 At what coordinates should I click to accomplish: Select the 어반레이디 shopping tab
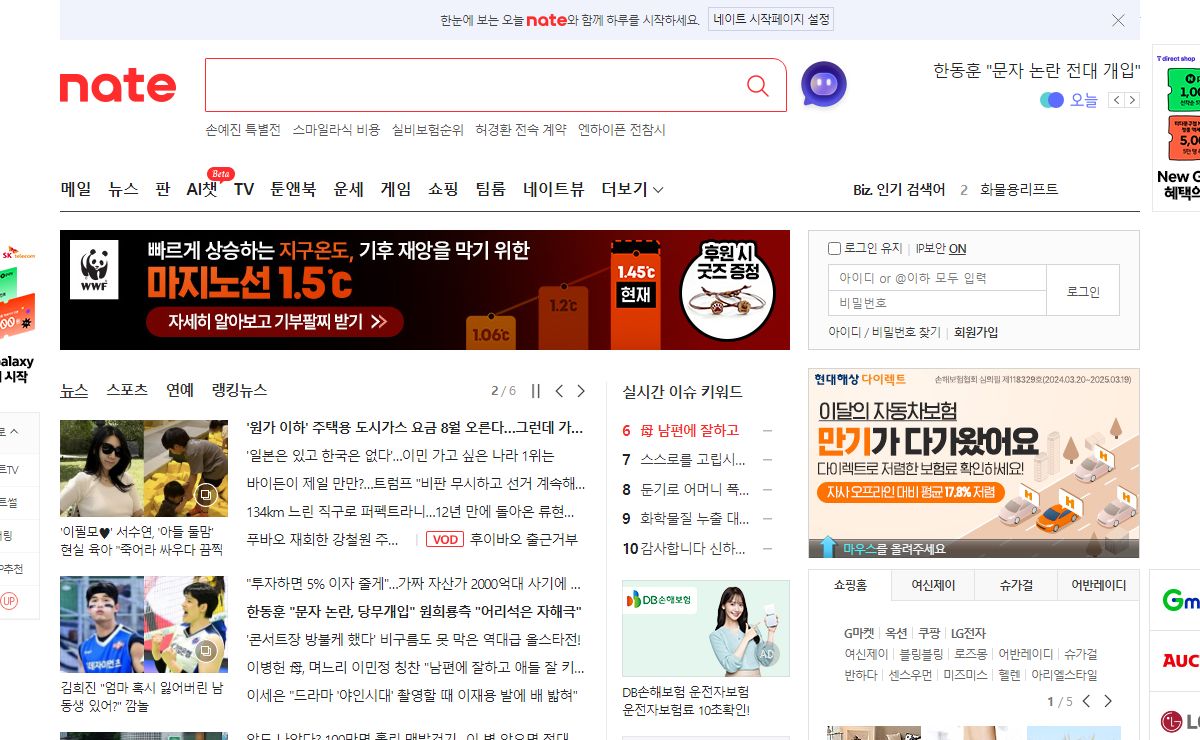[1098, 585]
